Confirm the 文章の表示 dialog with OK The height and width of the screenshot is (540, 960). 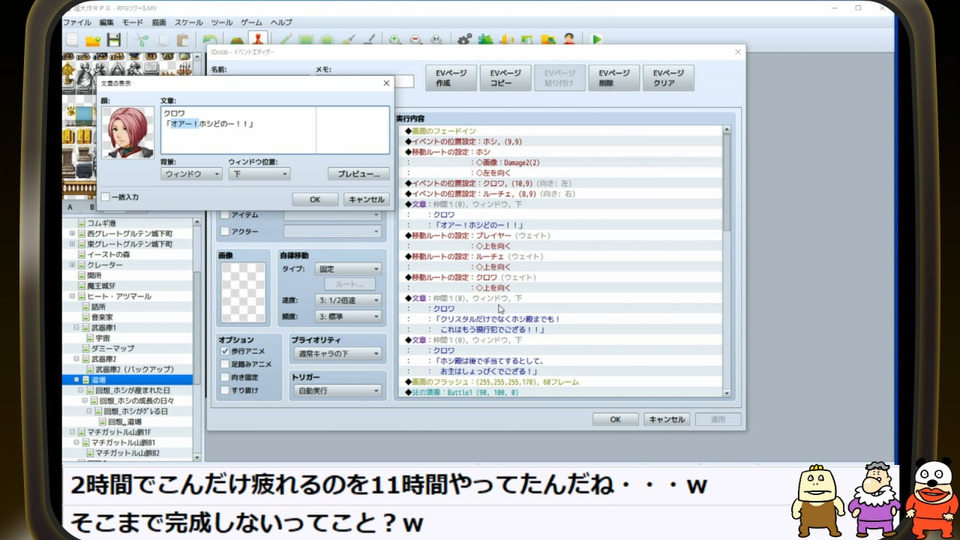click(x=315, y=200)
